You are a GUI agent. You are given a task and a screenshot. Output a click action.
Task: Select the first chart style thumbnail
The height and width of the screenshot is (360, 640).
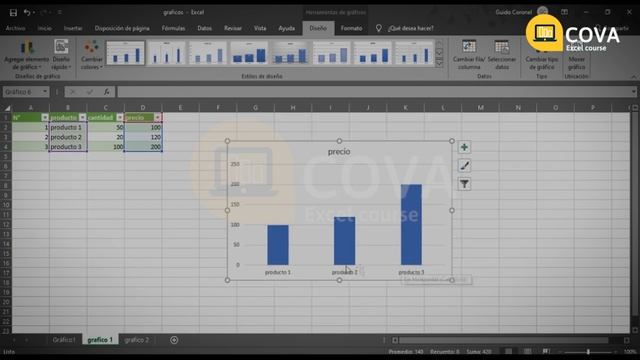(126, 53)
